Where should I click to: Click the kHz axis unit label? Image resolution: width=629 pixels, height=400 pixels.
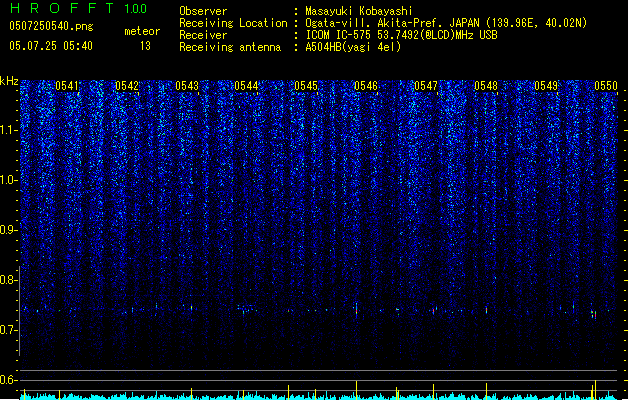(9, 81)
